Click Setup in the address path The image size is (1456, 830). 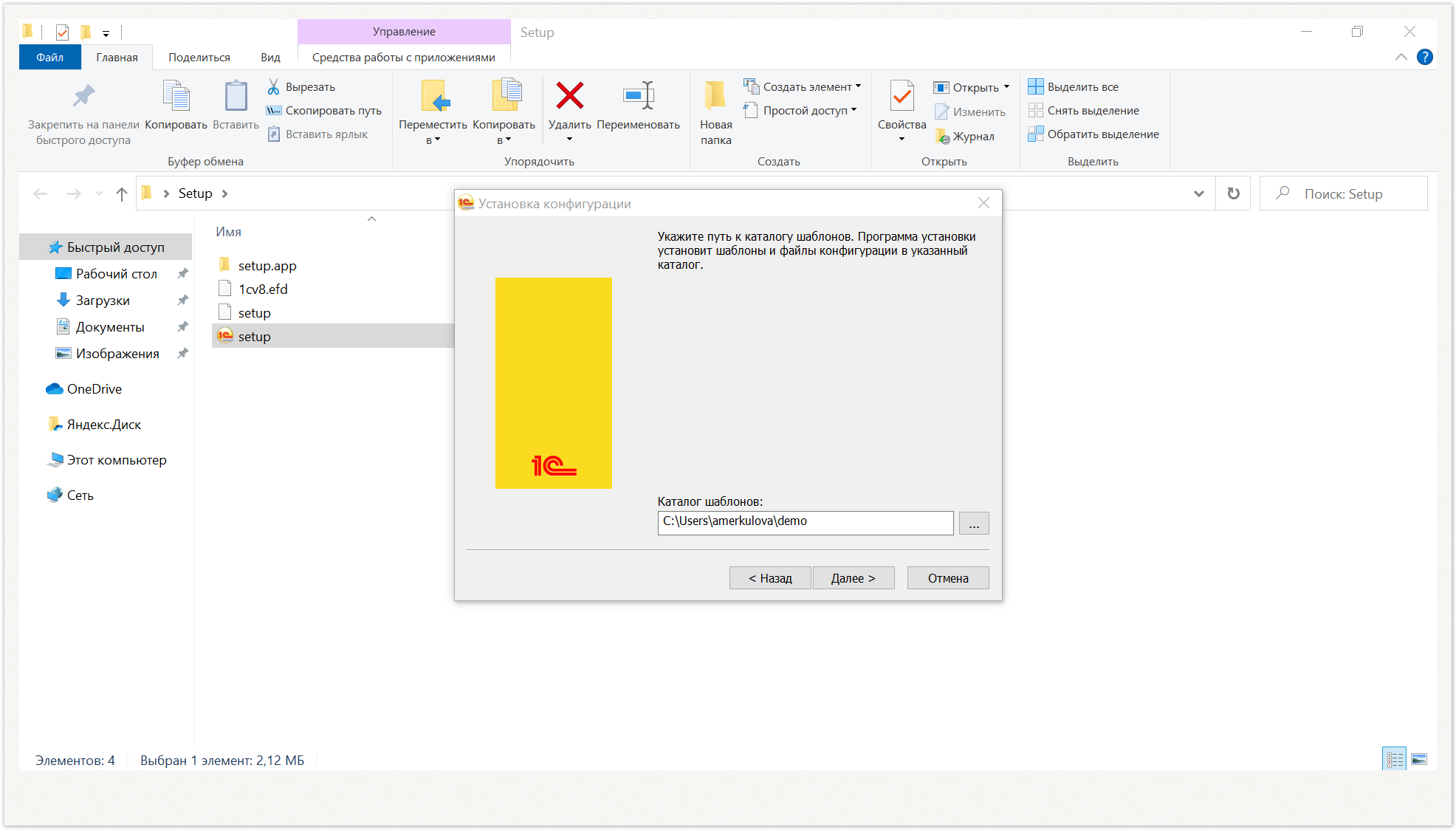point(195,193)
